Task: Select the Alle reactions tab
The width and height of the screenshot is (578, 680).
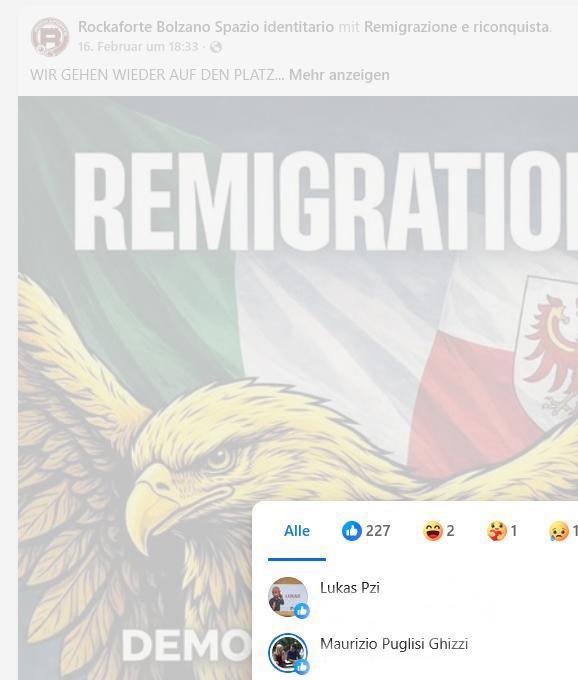Action: [297, 531]
